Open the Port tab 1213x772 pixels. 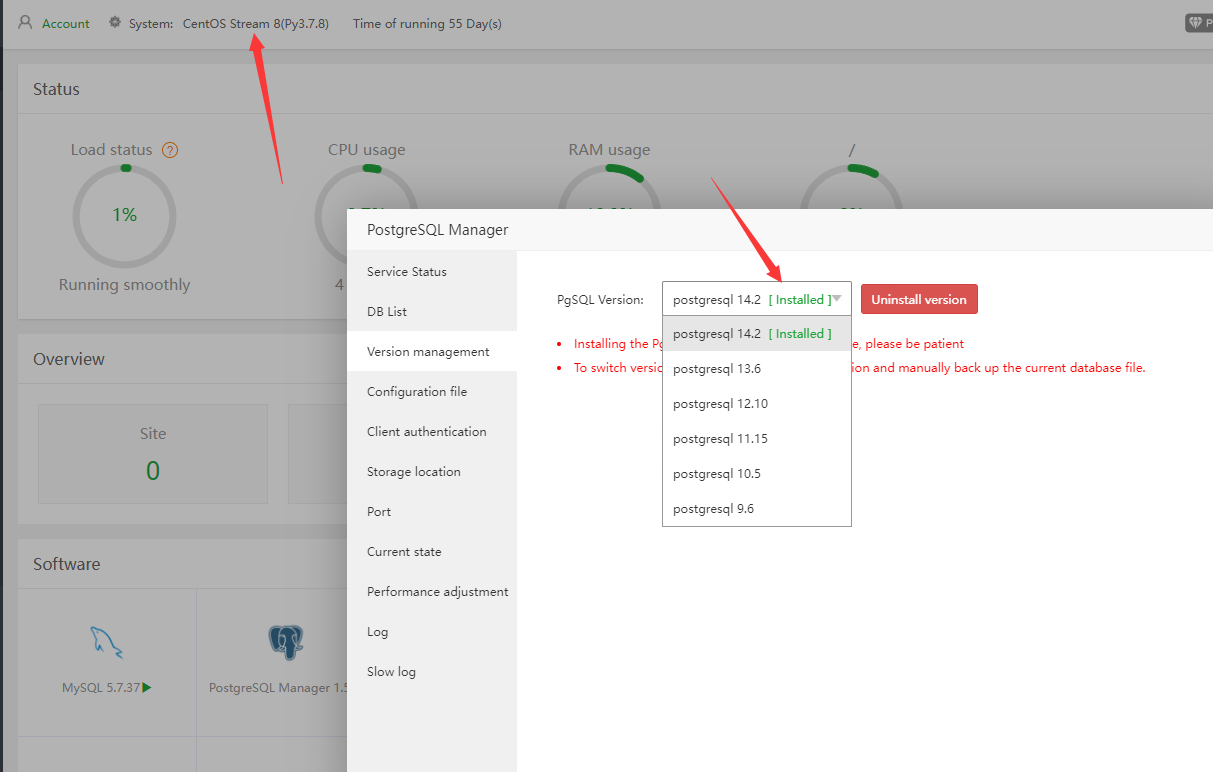click(x=432, y=512)
